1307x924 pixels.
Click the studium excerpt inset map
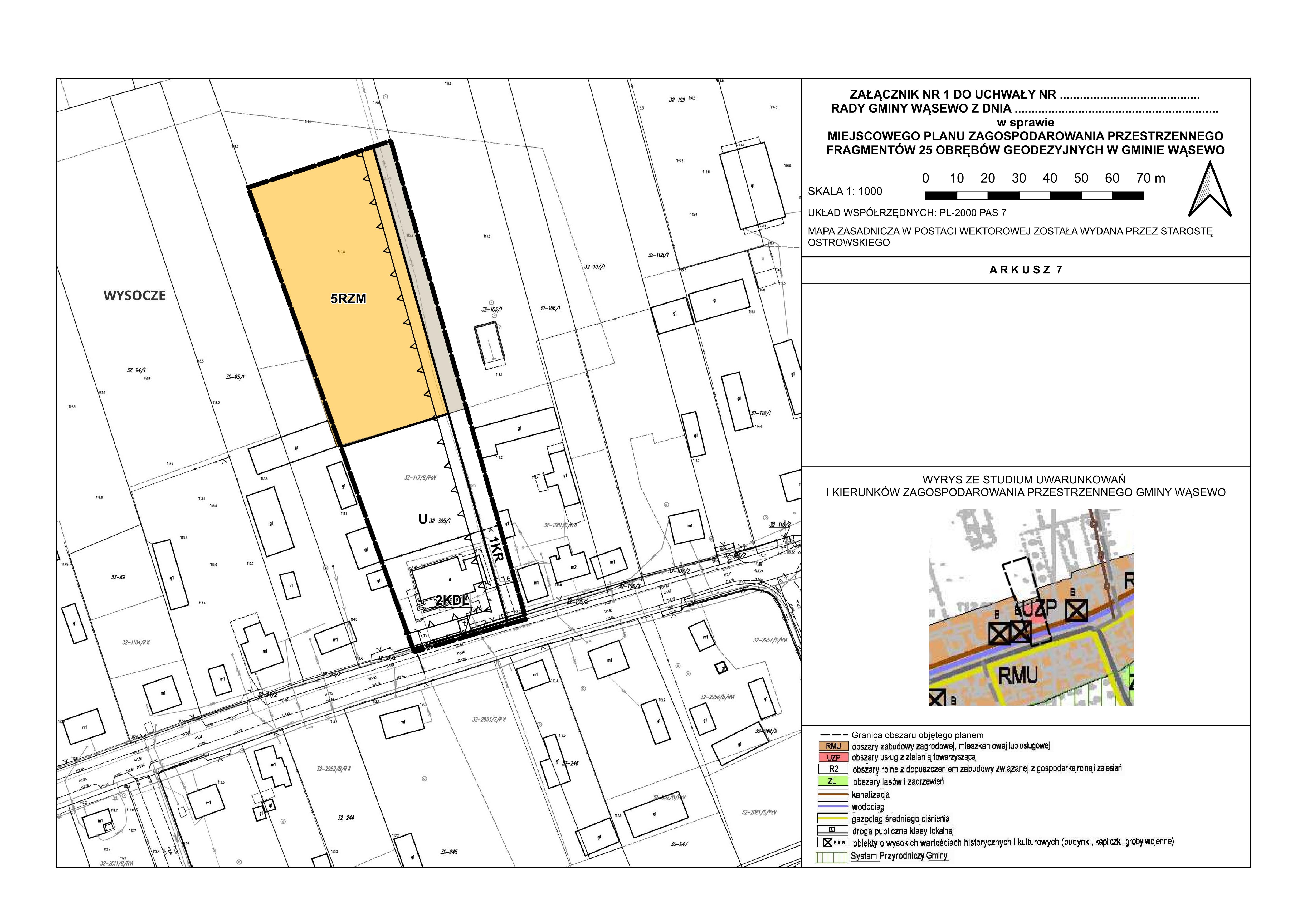point(1031,608)
